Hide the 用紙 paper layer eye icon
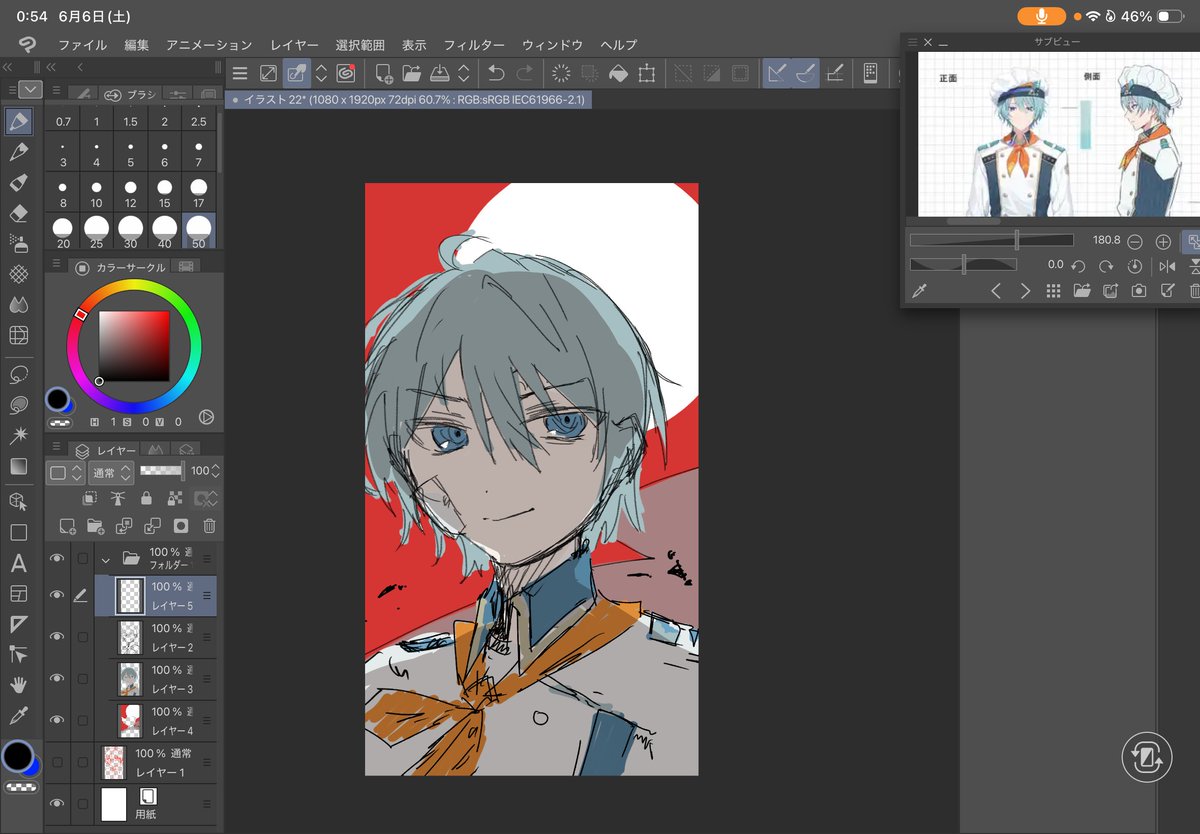1200x834 pixels. coord(57,803)
